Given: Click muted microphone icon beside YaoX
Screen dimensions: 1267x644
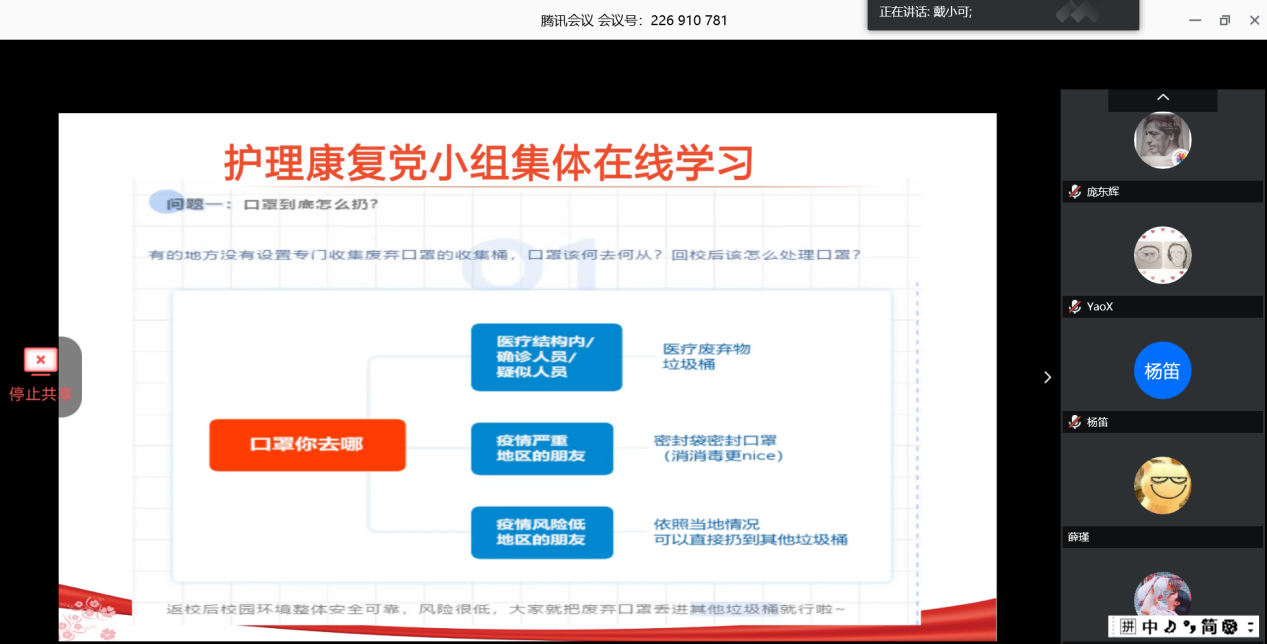Looking at the screenshot, I should pyautogui.click(x=1075, y=307).
